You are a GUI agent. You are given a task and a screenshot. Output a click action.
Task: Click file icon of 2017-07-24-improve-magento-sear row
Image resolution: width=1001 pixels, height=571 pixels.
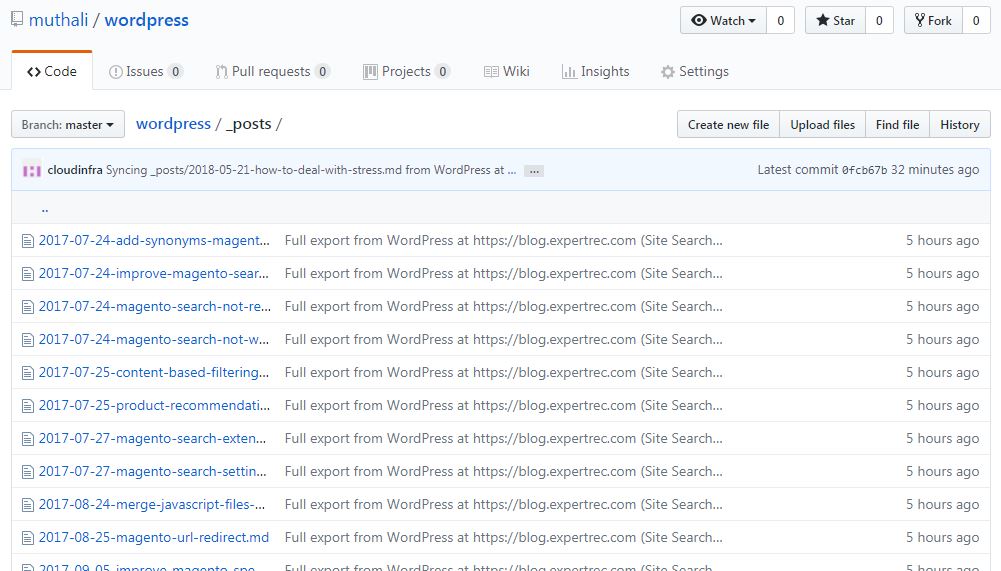tap(27, 274)
